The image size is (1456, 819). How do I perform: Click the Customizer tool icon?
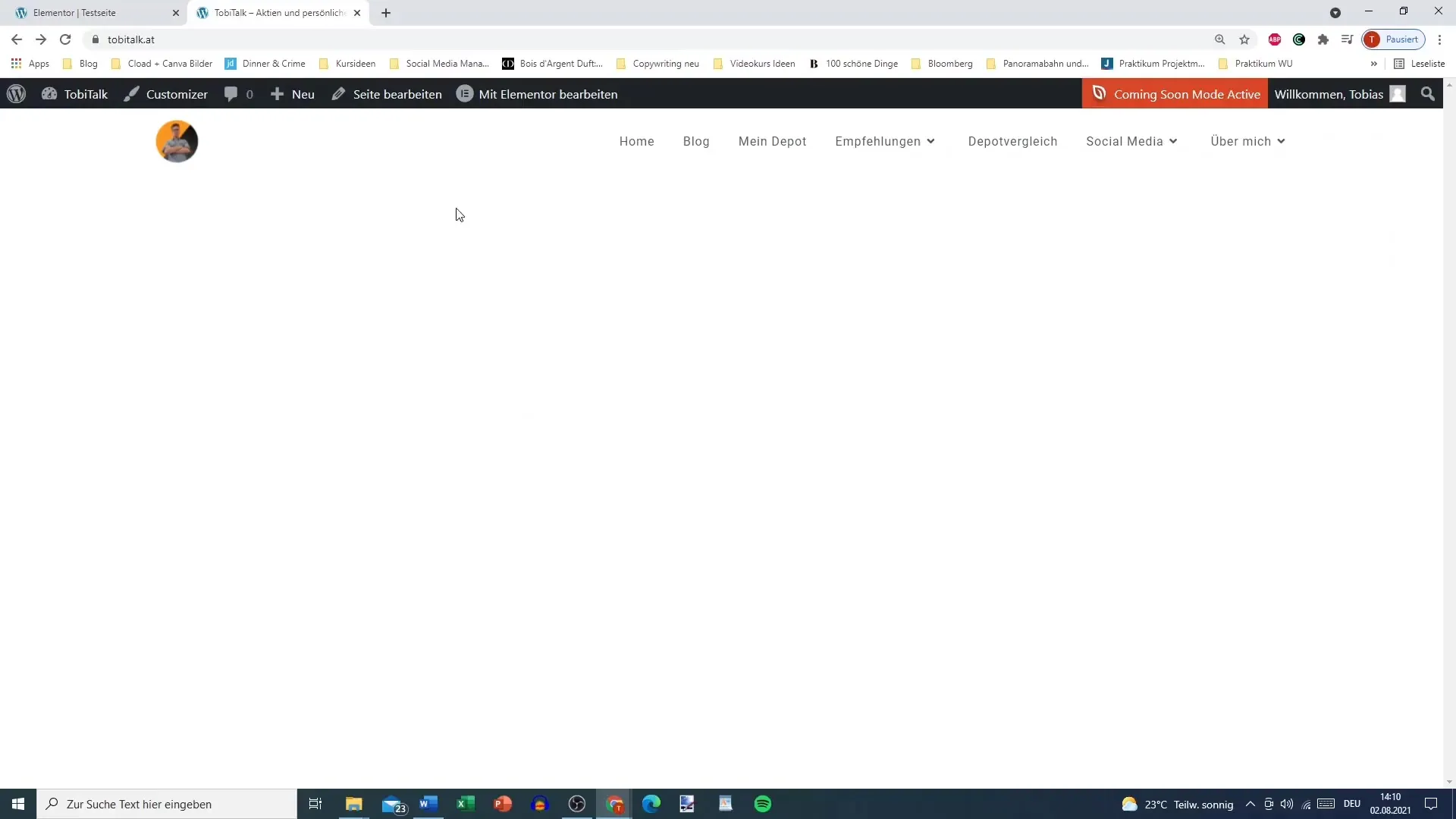pyautogui.click(x=130, y=94)
